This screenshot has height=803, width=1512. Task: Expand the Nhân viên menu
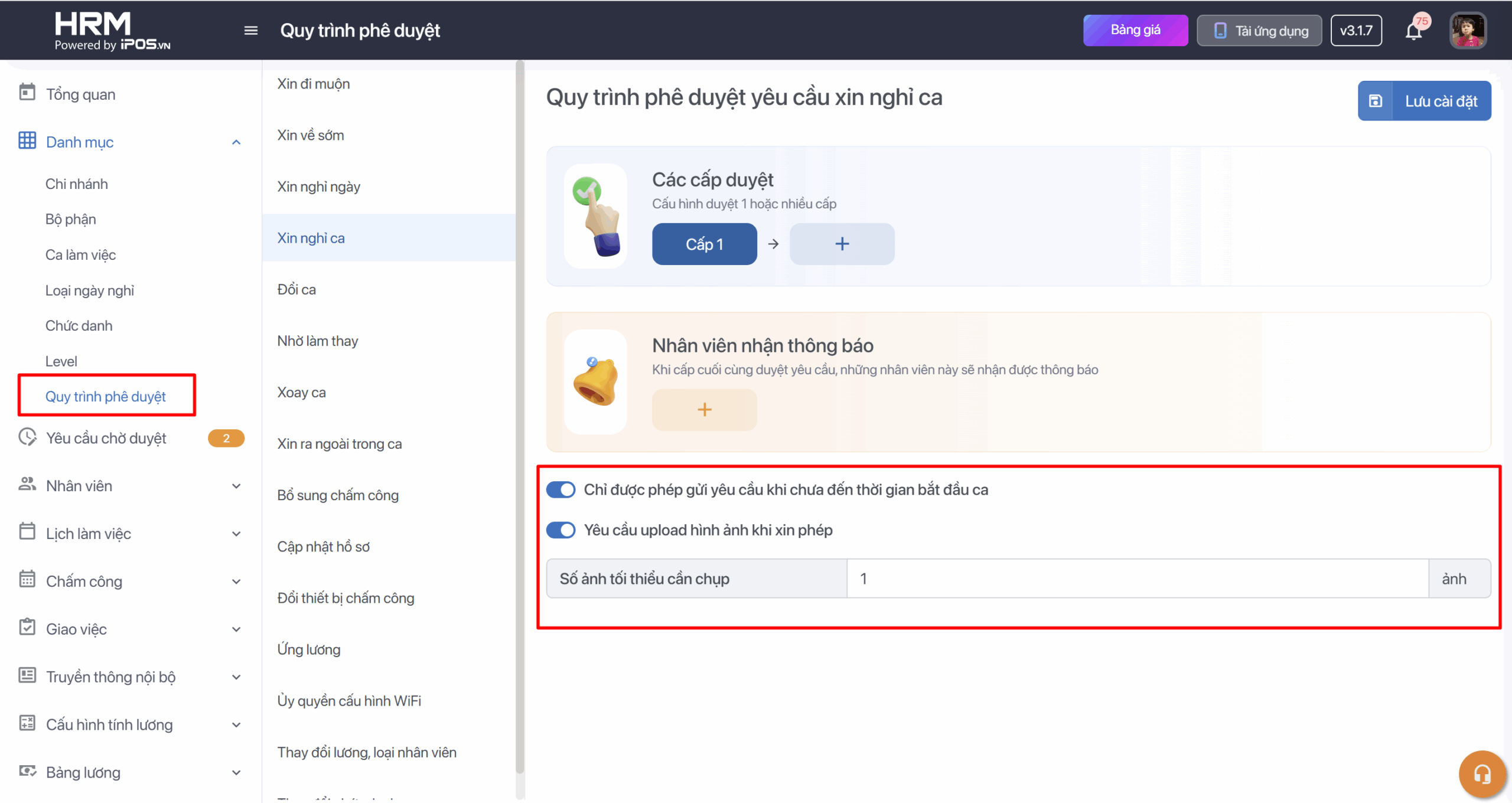click(x=236, y=486)
